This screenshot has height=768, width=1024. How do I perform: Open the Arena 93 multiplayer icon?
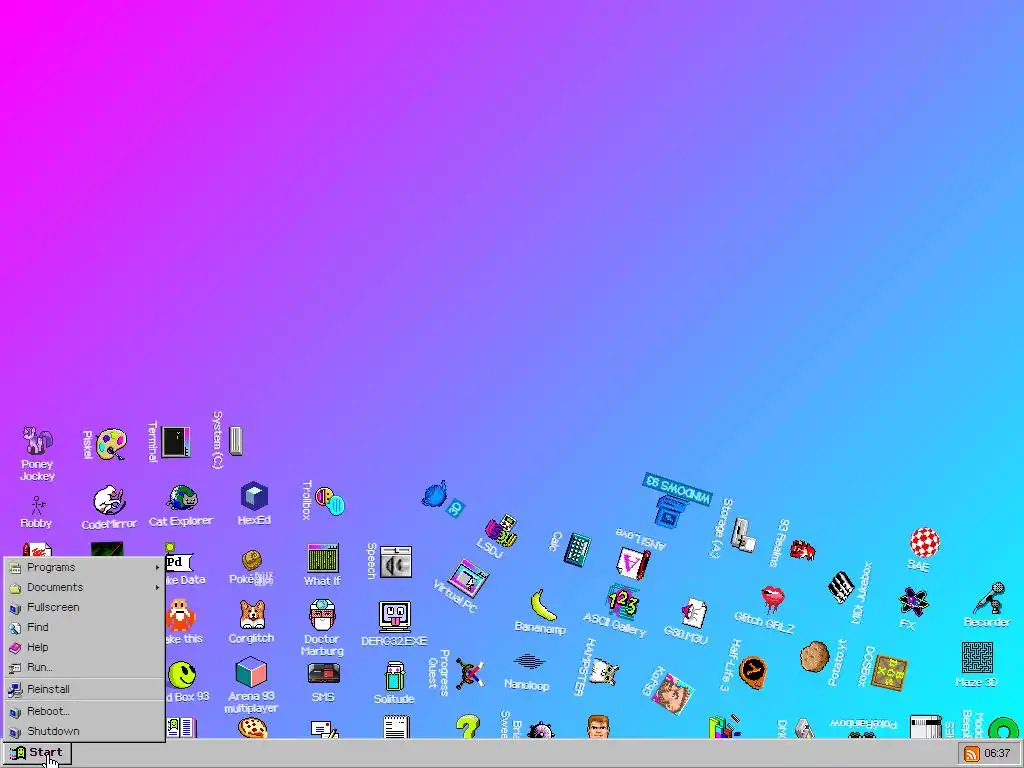pyautogui.click(x=251, y=673)
